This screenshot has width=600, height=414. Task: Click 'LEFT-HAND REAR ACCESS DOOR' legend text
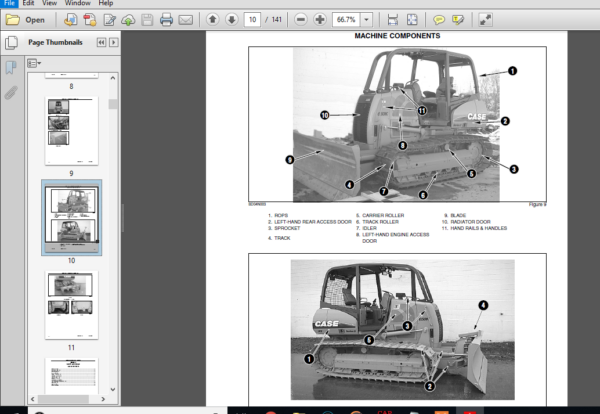[313, 222]
